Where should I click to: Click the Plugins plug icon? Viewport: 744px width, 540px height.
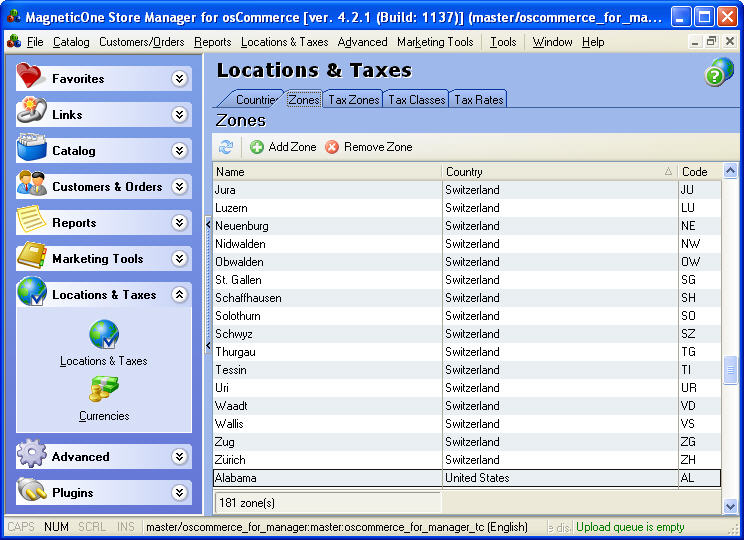pos(31,490)
